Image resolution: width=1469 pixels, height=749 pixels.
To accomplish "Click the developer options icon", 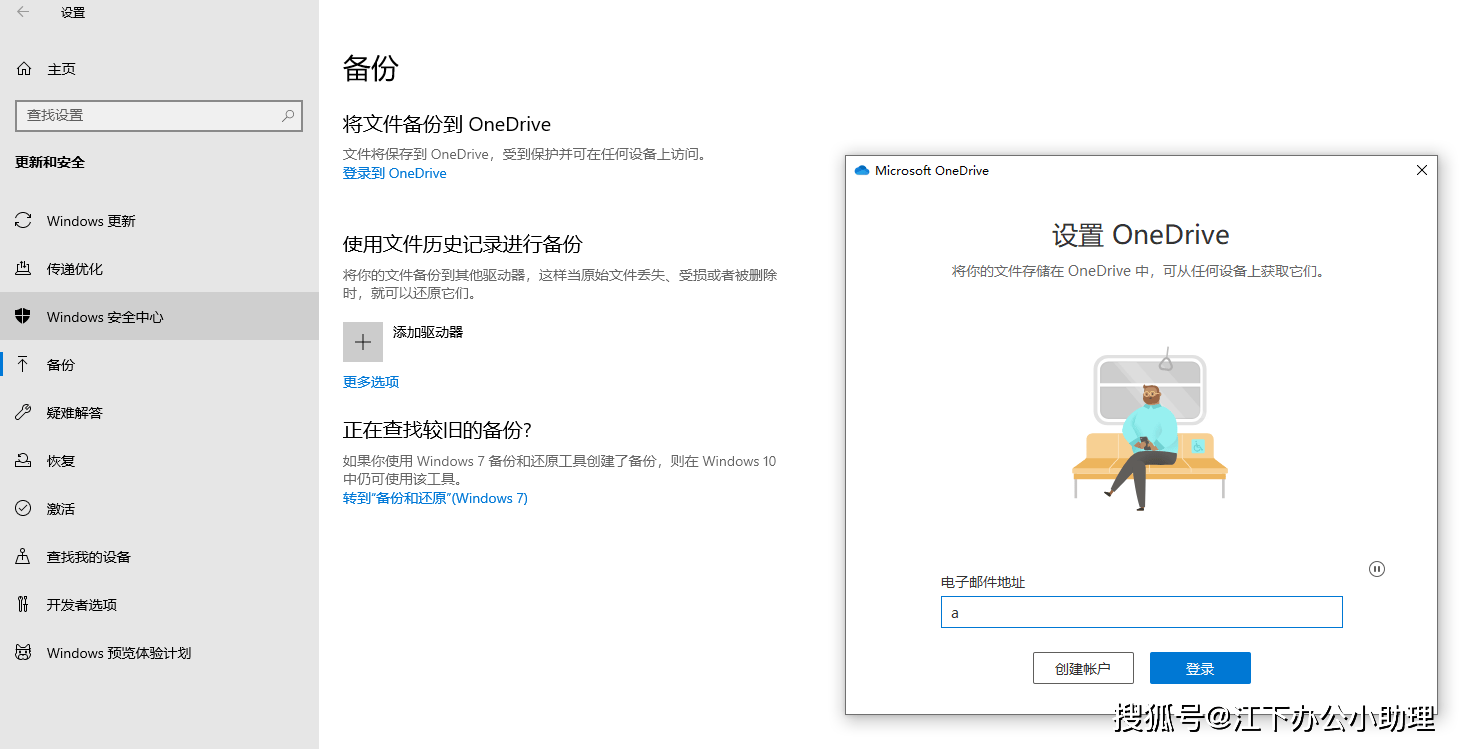I will (24, 605).
